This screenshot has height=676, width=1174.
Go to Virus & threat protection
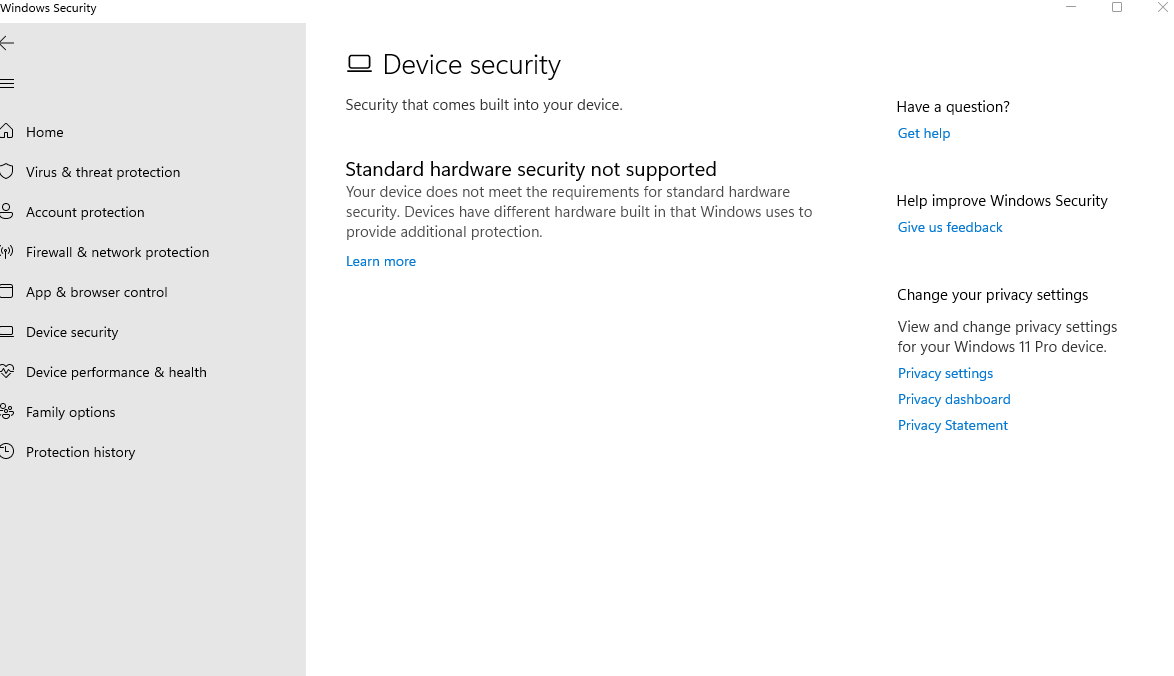click(x=103, y=172)
